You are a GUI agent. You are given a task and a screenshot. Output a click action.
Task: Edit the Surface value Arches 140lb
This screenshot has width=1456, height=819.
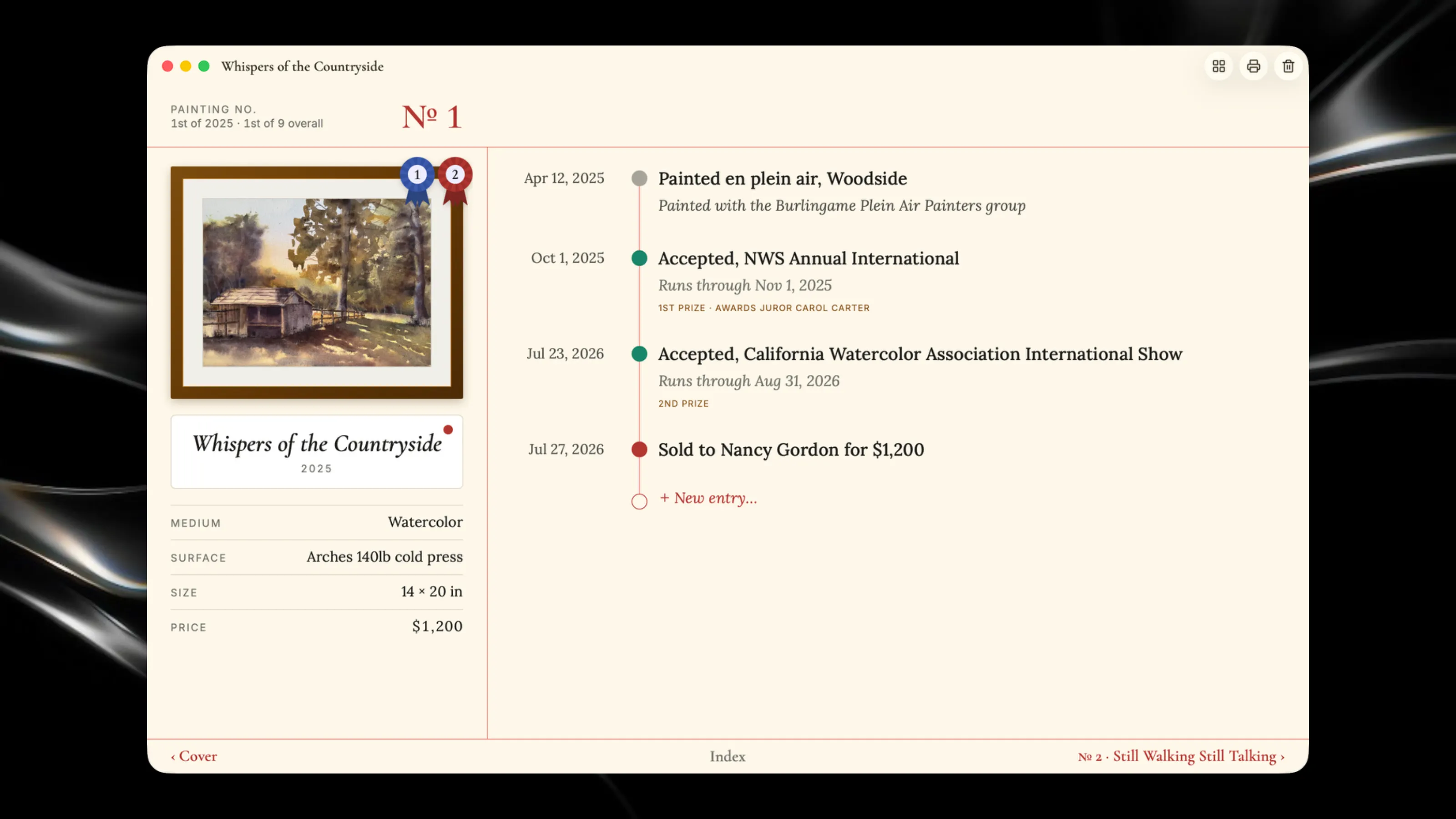pos(384,557)
